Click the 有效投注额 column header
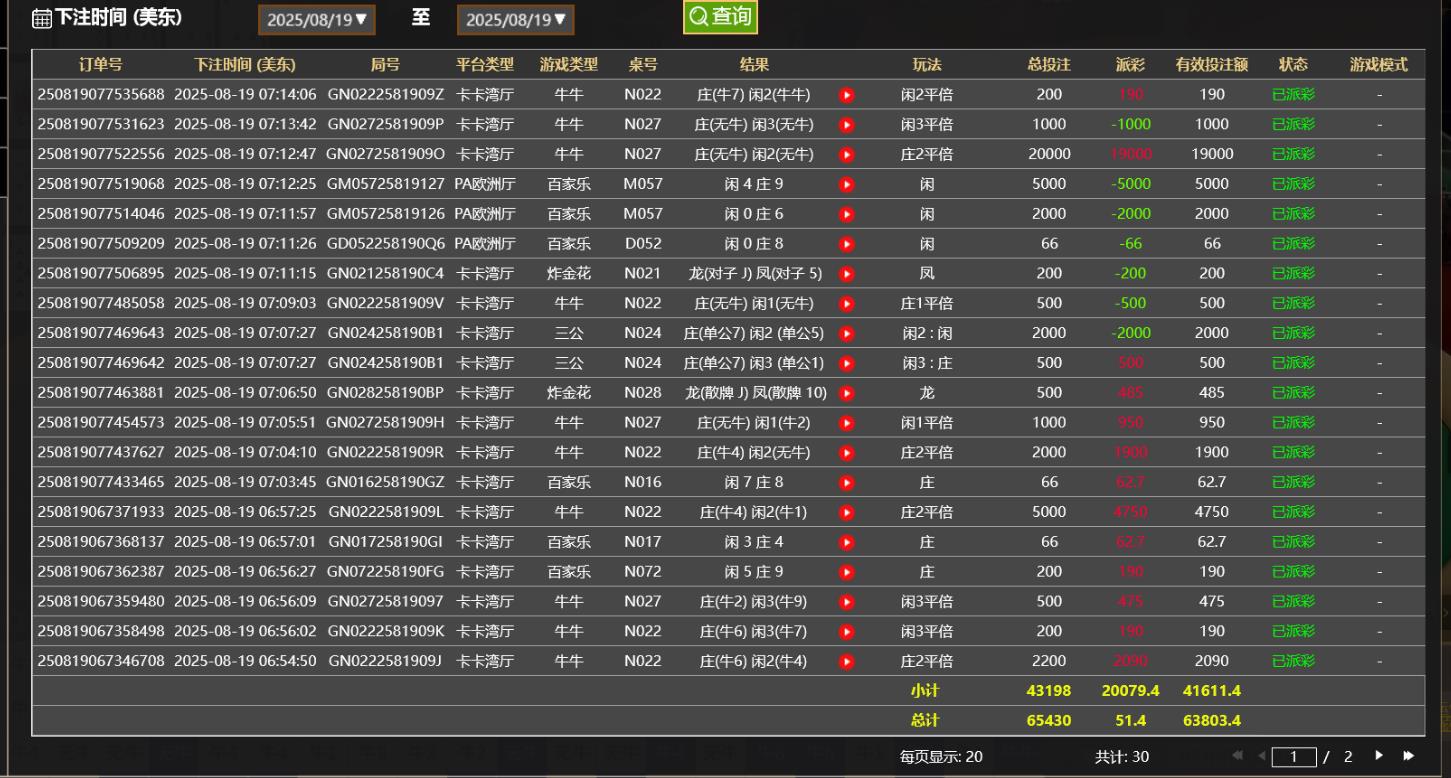 (1211, 65)
